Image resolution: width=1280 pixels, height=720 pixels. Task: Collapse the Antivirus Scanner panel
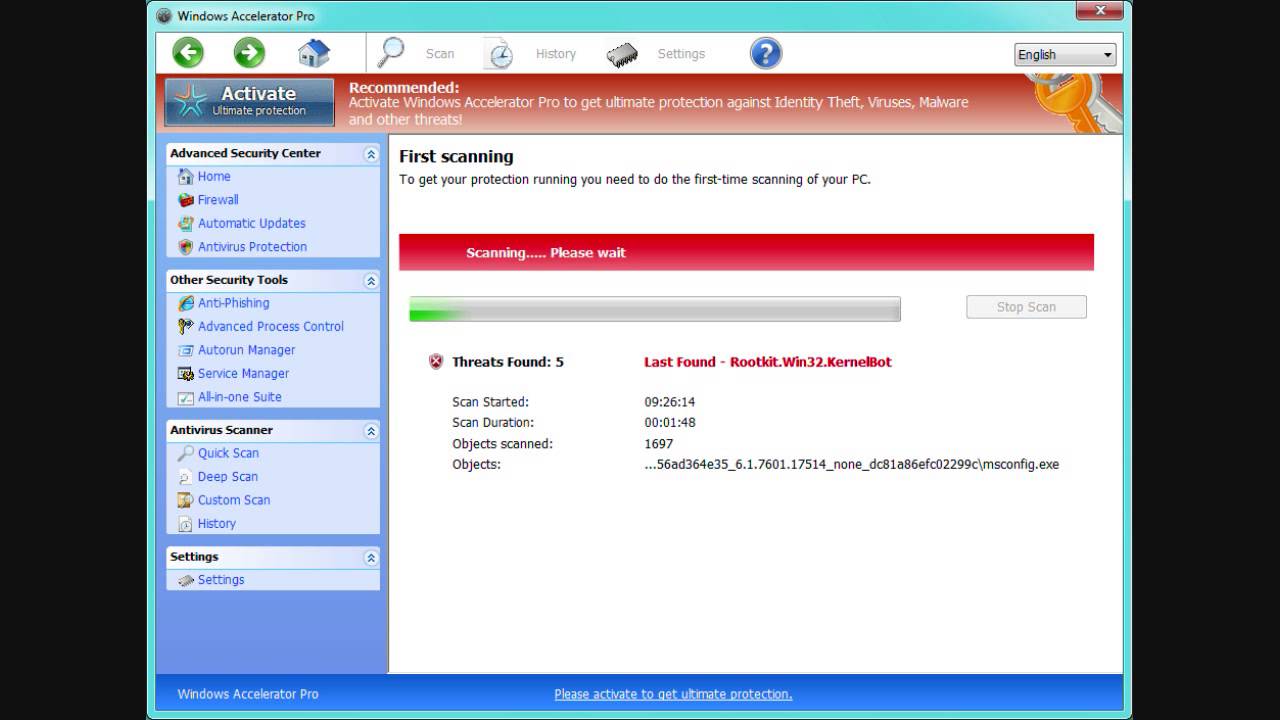point(371,431)
